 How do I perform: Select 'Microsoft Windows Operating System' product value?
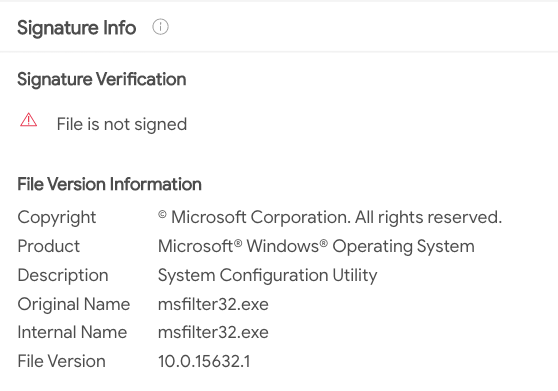(316, 247)
